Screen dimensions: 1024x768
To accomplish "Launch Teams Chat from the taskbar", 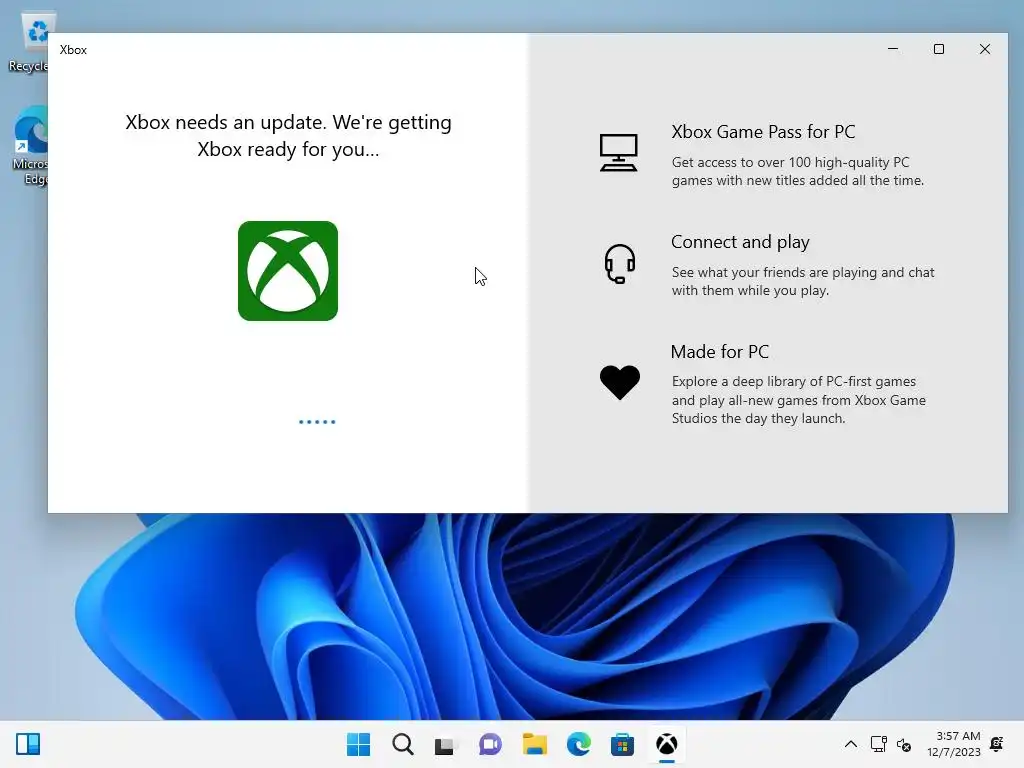I will [490, 744].
